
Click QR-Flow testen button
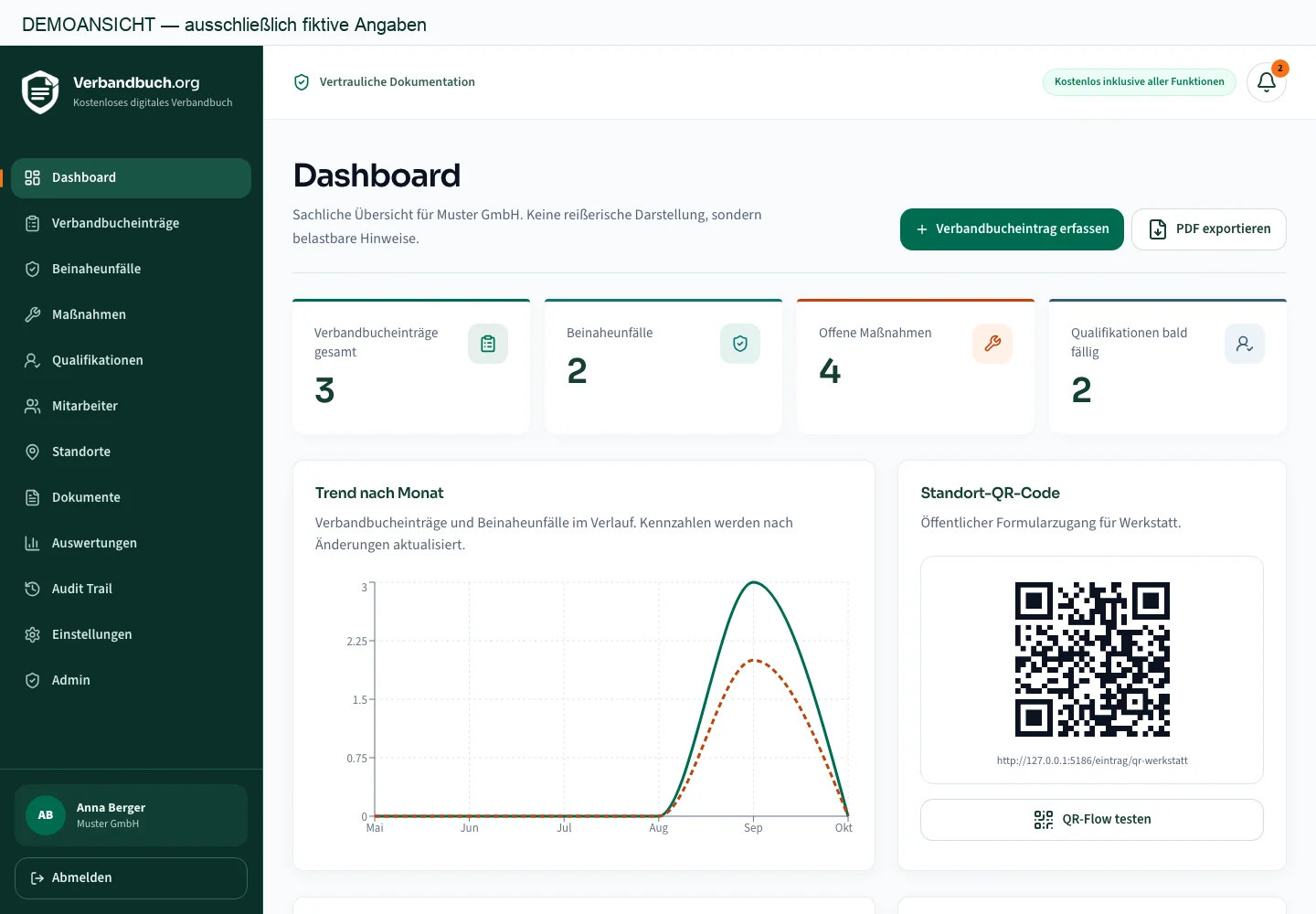click(x=1092, y=820)
